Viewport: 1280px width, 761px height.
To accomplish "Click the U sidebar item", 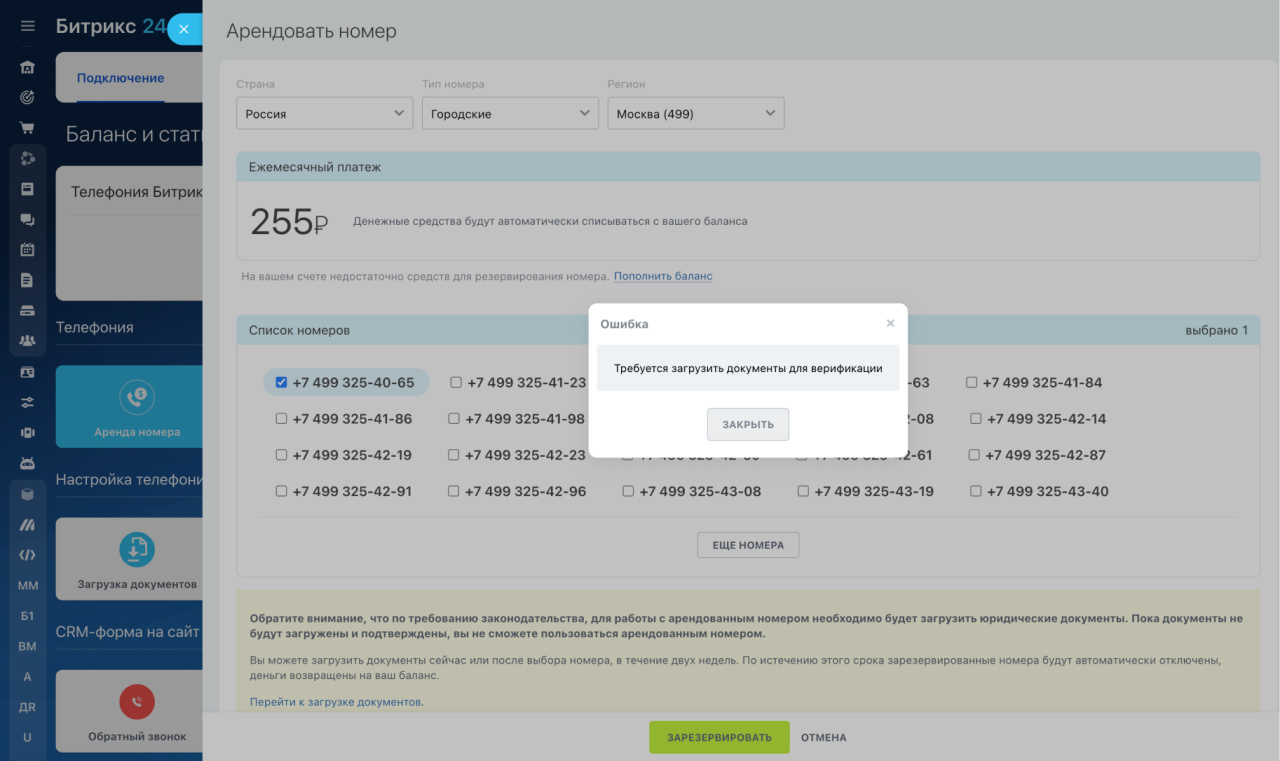I will point(27,737).
